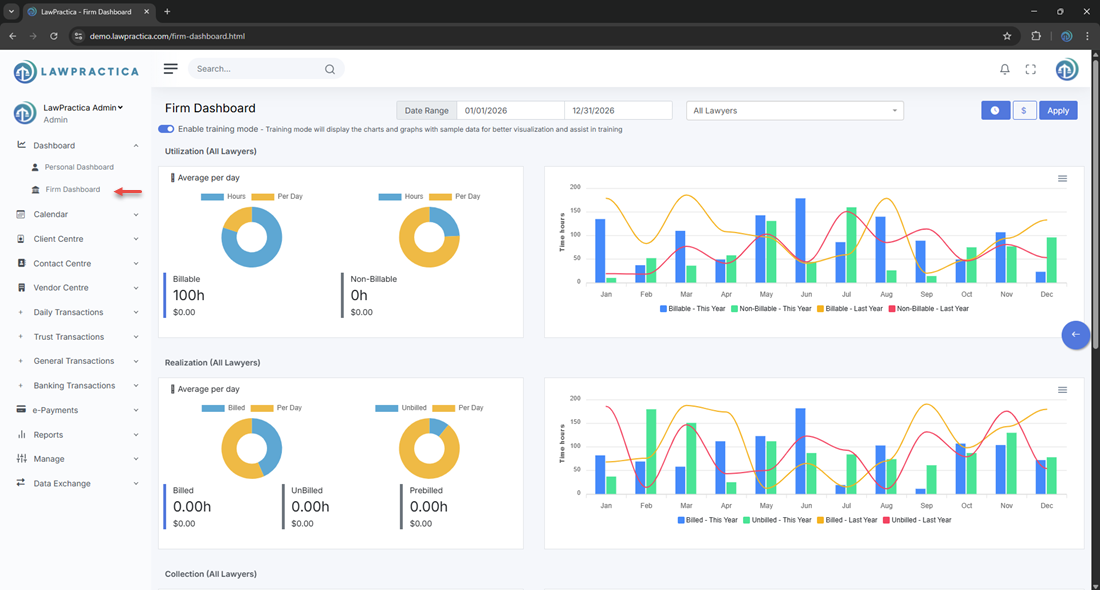Click the start date field 01/01/2026
Image resolution: width=1100 pixels, height=590 pixels.
tap(510, 111)
